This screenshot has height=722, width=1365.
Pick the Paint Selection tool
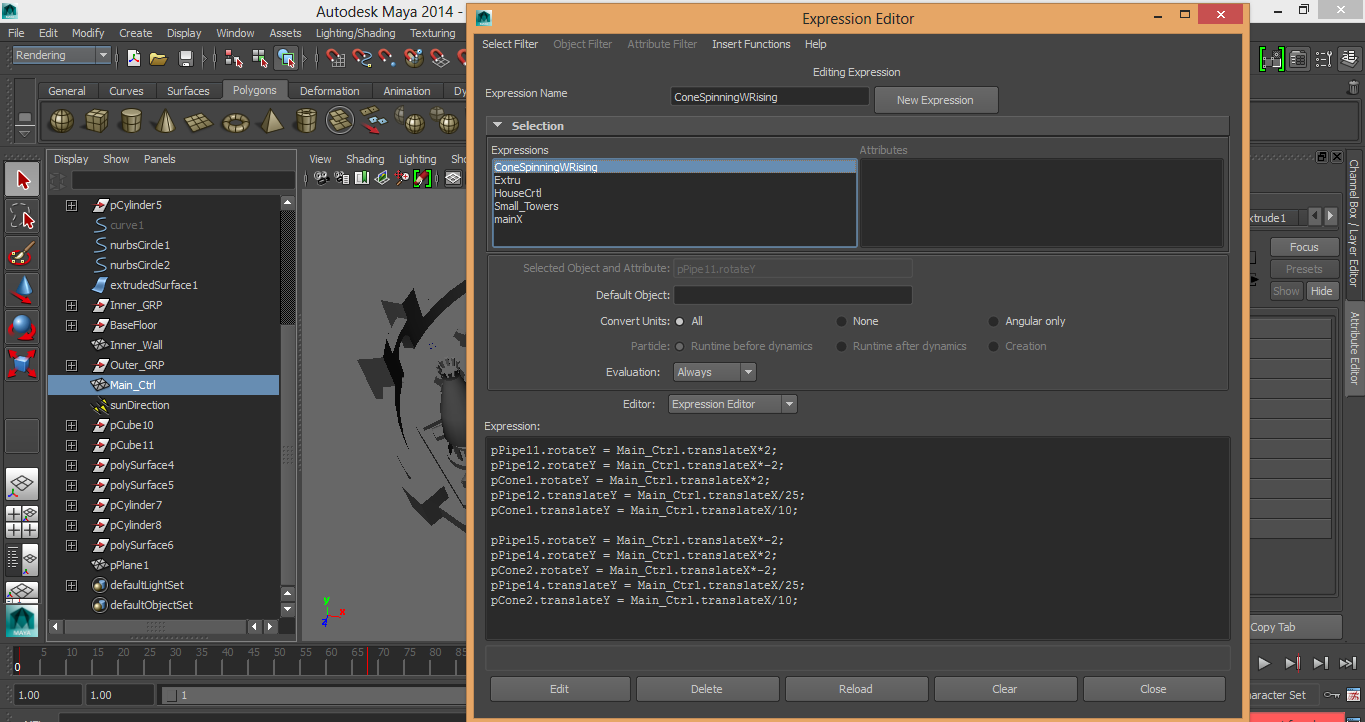point(22,254)
